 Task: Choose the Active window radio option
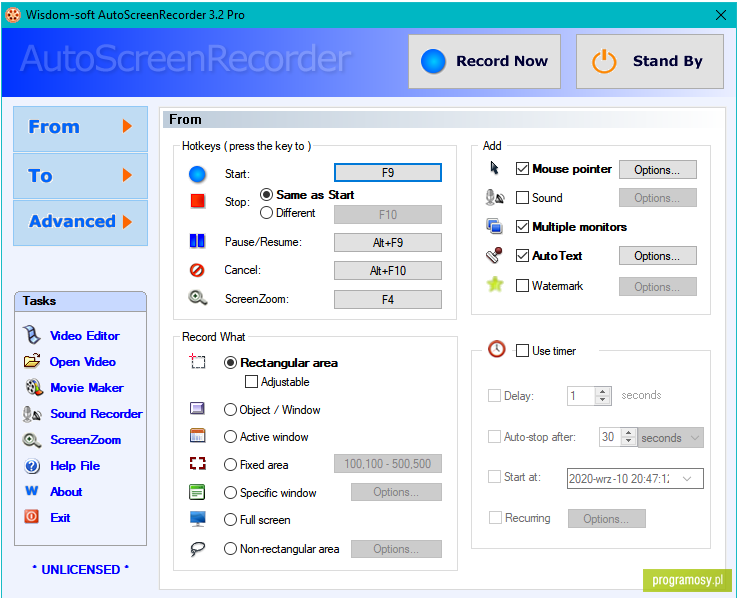coord(230,437)
